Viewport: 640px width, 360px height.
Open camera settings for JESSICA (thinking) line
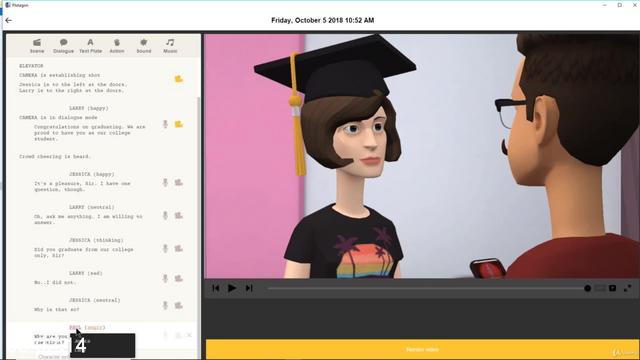179,249
